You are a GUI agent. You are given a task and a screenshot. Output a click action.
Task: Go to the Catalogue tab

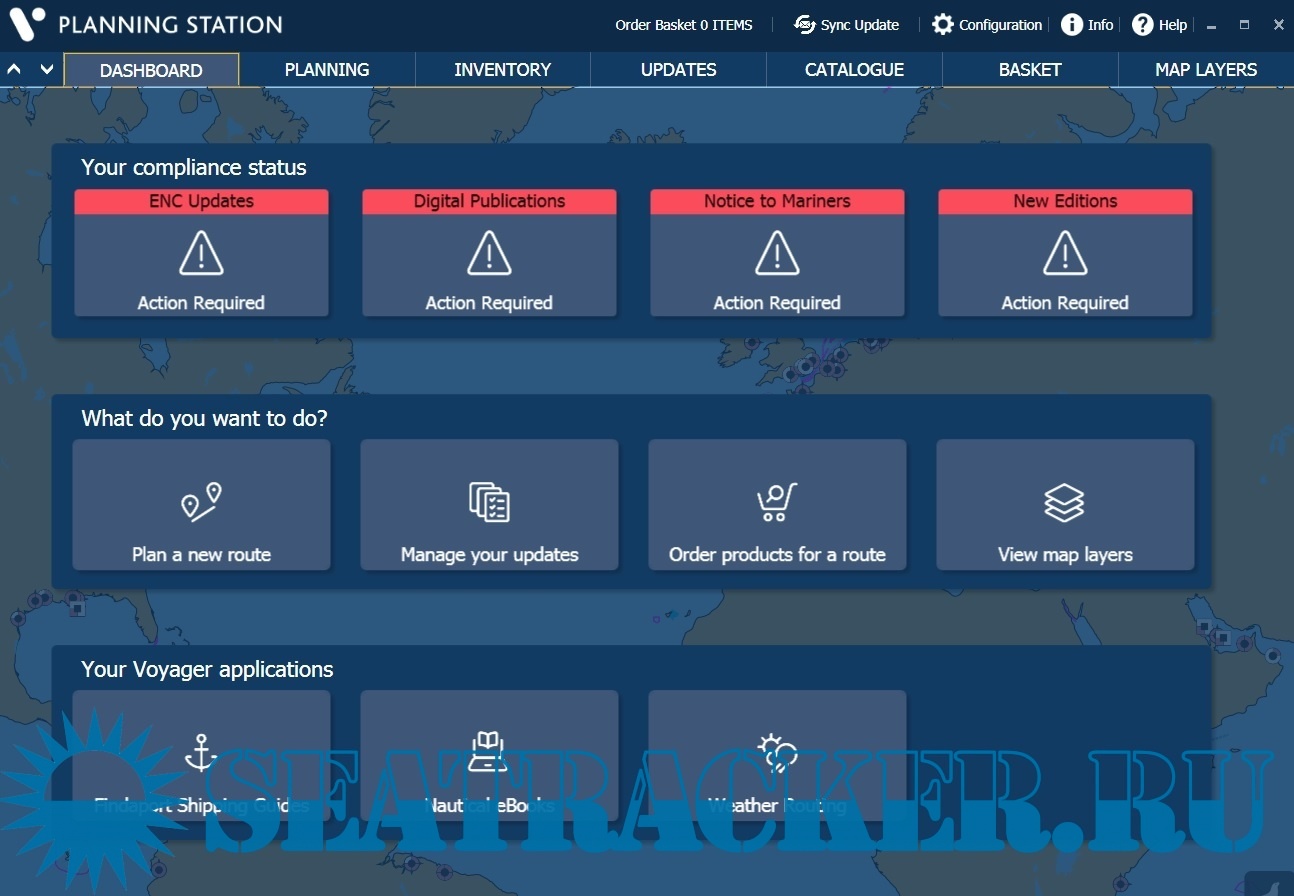(854, 70)
